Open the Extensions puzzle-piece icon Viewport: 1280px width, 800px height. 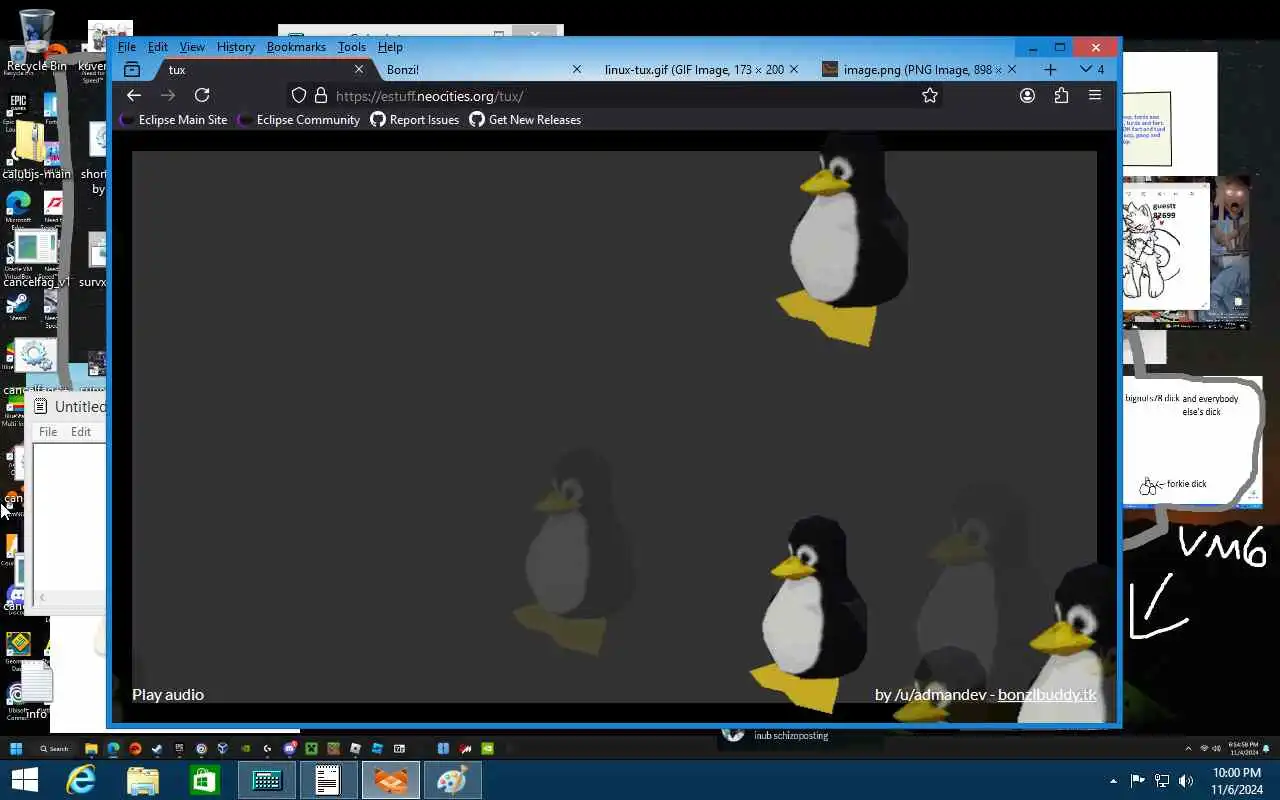[x=1061, y=96]
